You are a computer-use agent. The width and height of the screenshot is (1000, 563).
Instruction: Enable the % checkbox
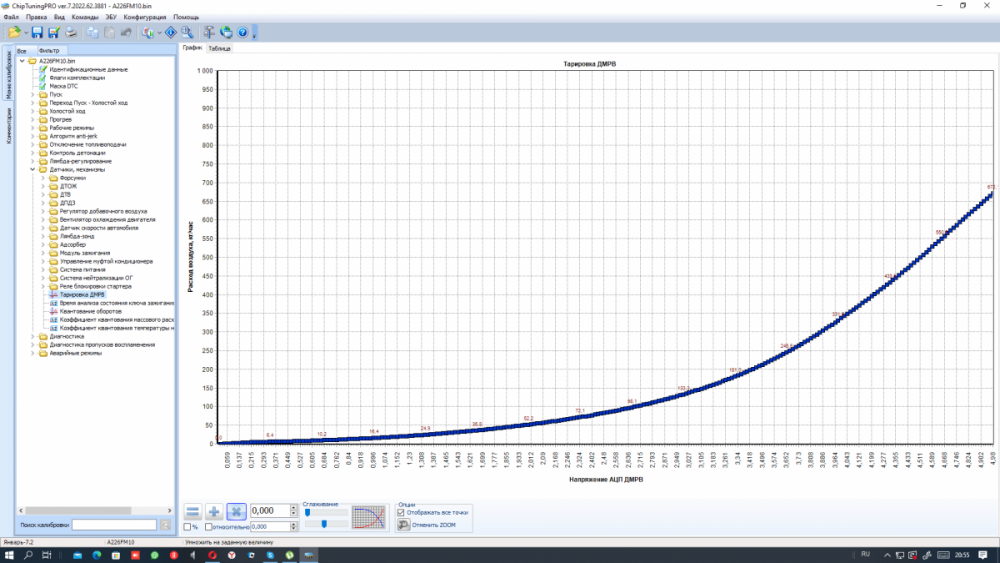coord(188,526)
